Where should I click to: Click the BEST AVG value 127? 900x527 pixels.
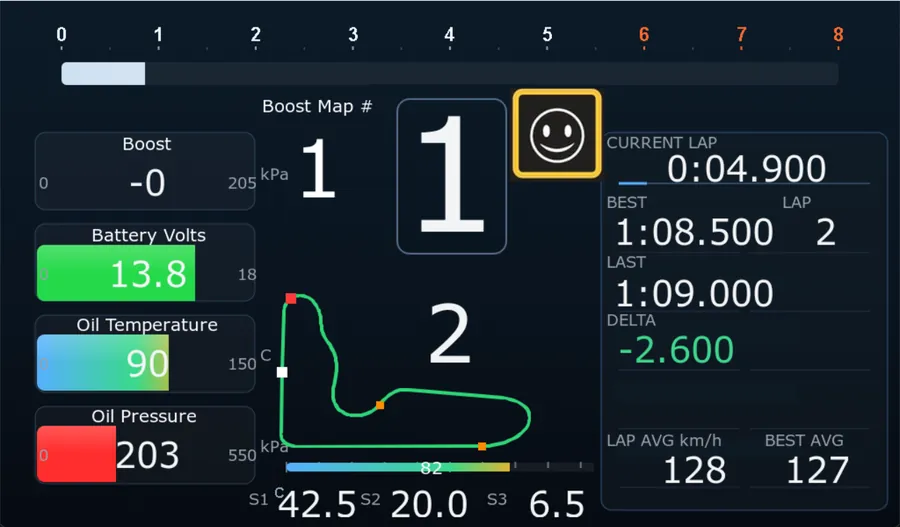(x=817, y=470)
